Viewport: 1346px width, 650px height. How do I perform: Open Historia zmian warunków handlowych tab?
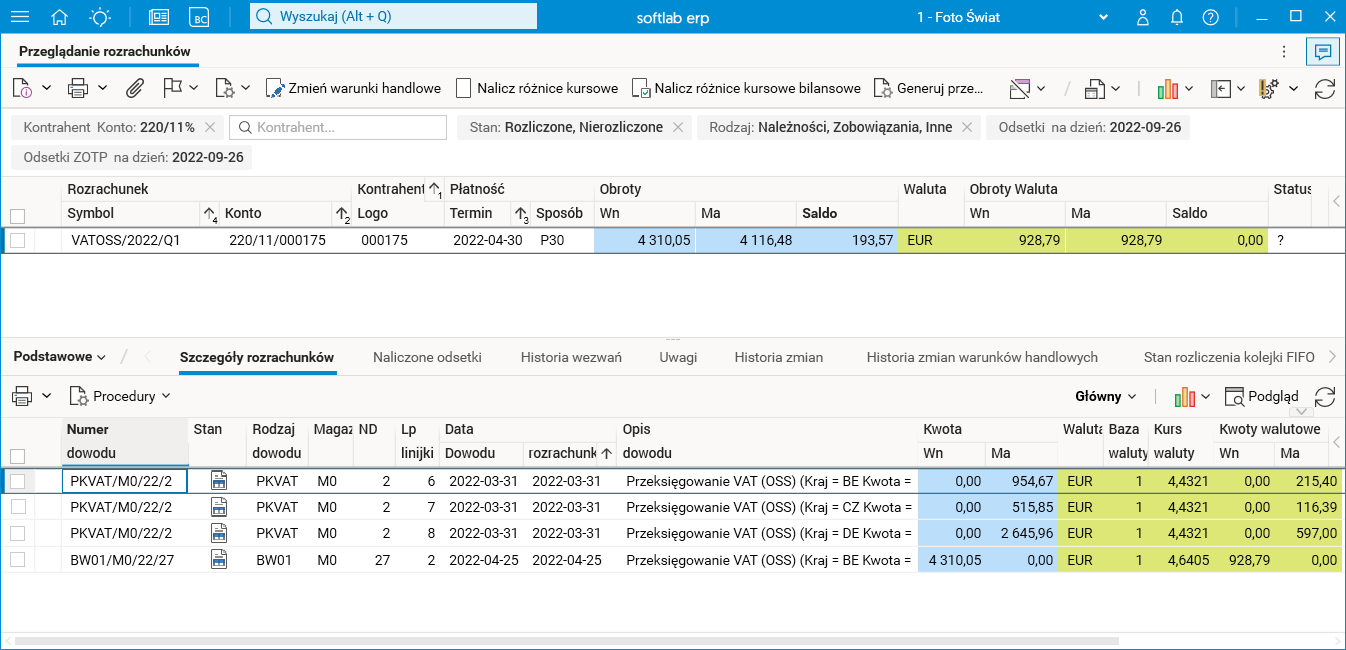[982, 357]
